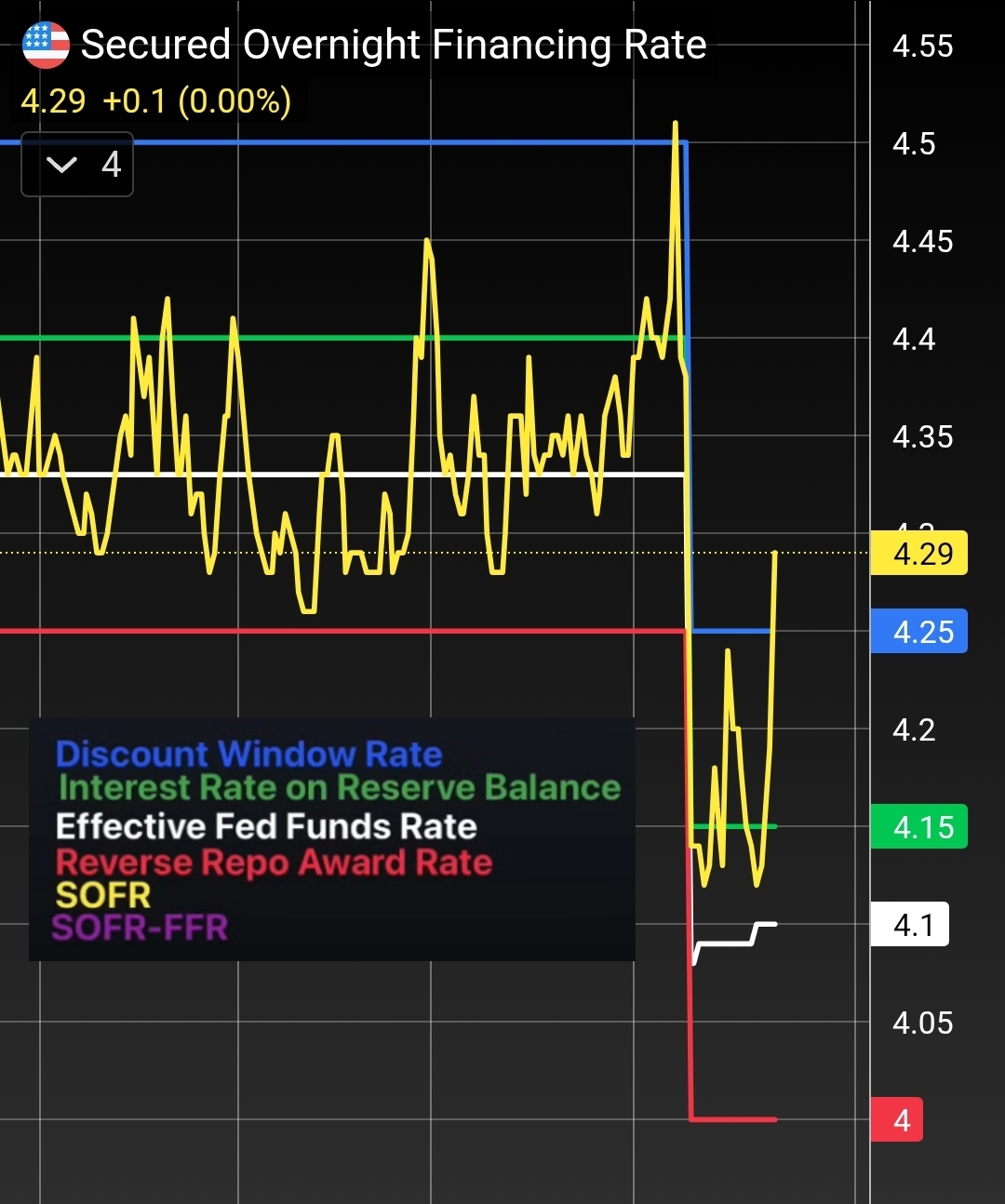Open the Secured Overnight Financing Rate title

394,45
